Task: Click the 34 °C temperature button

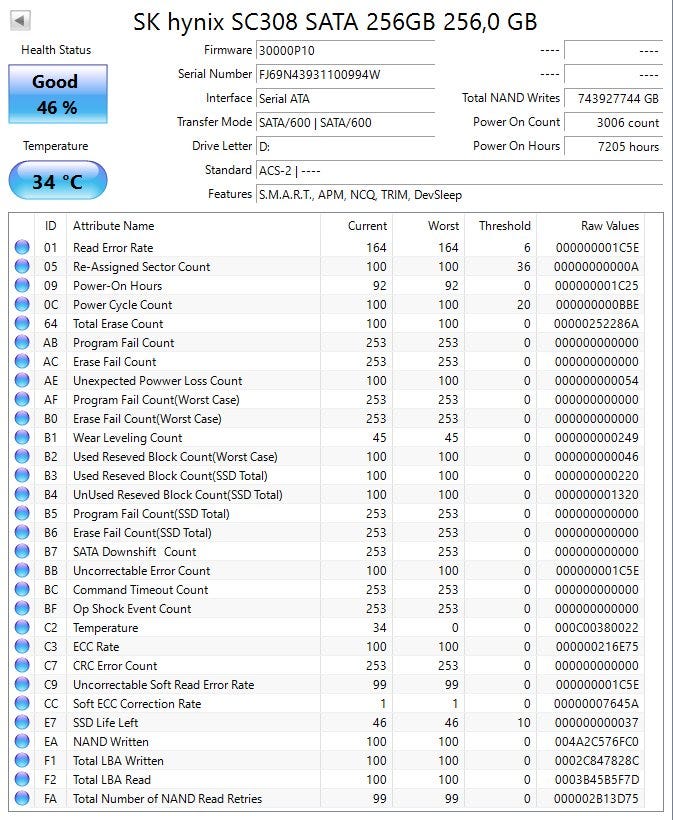Action: (x=58, y=181)
